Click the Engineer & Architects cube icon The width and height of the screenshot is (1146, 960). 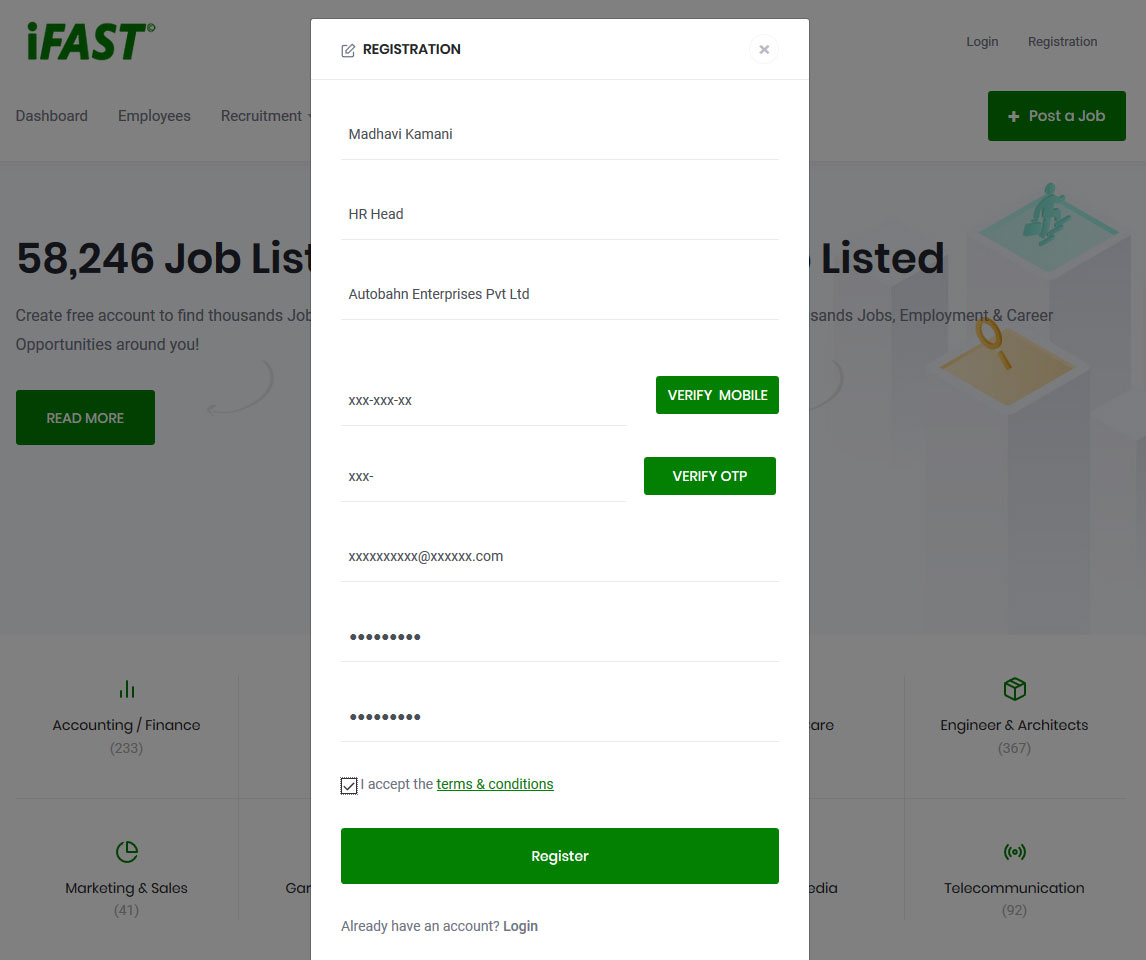pos(1014,688)
